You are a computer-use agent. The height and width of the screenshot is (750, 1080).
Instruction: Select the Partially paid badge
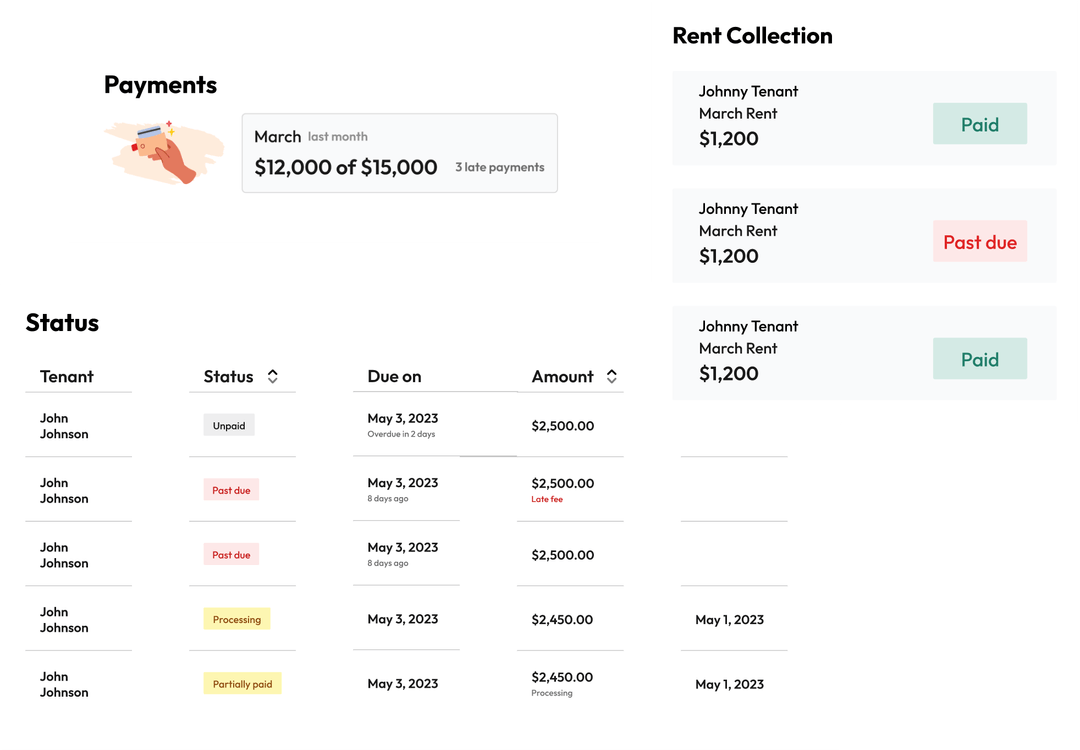(242, 683)
